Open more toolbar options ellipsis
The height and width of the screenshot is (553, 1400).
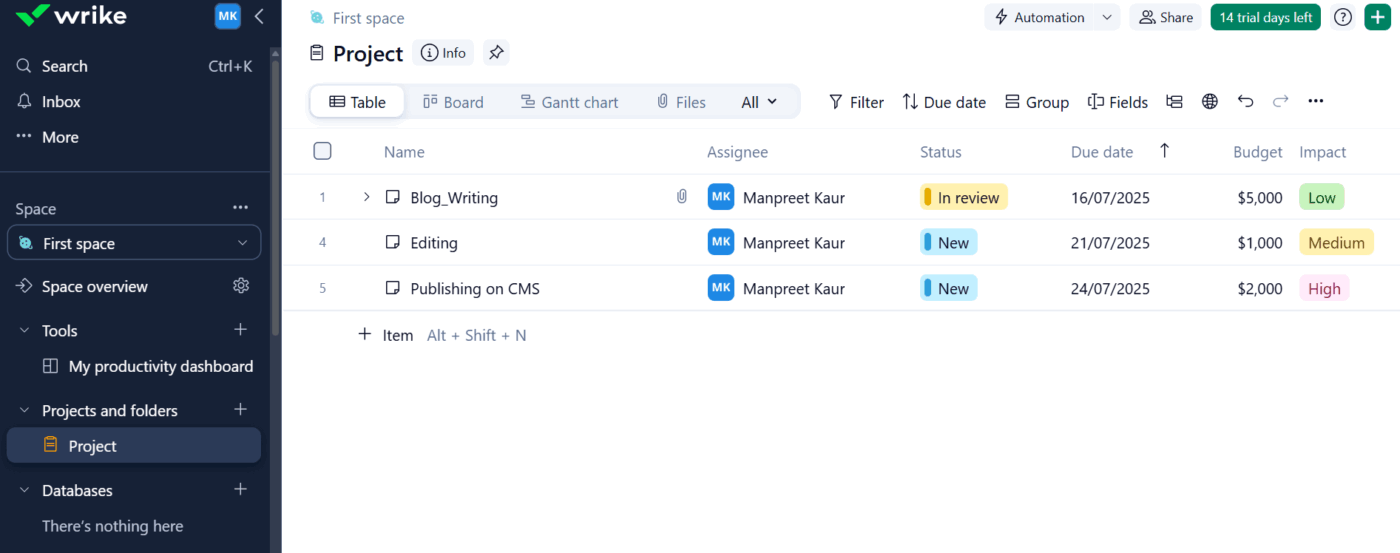(x=1316, y=101)
